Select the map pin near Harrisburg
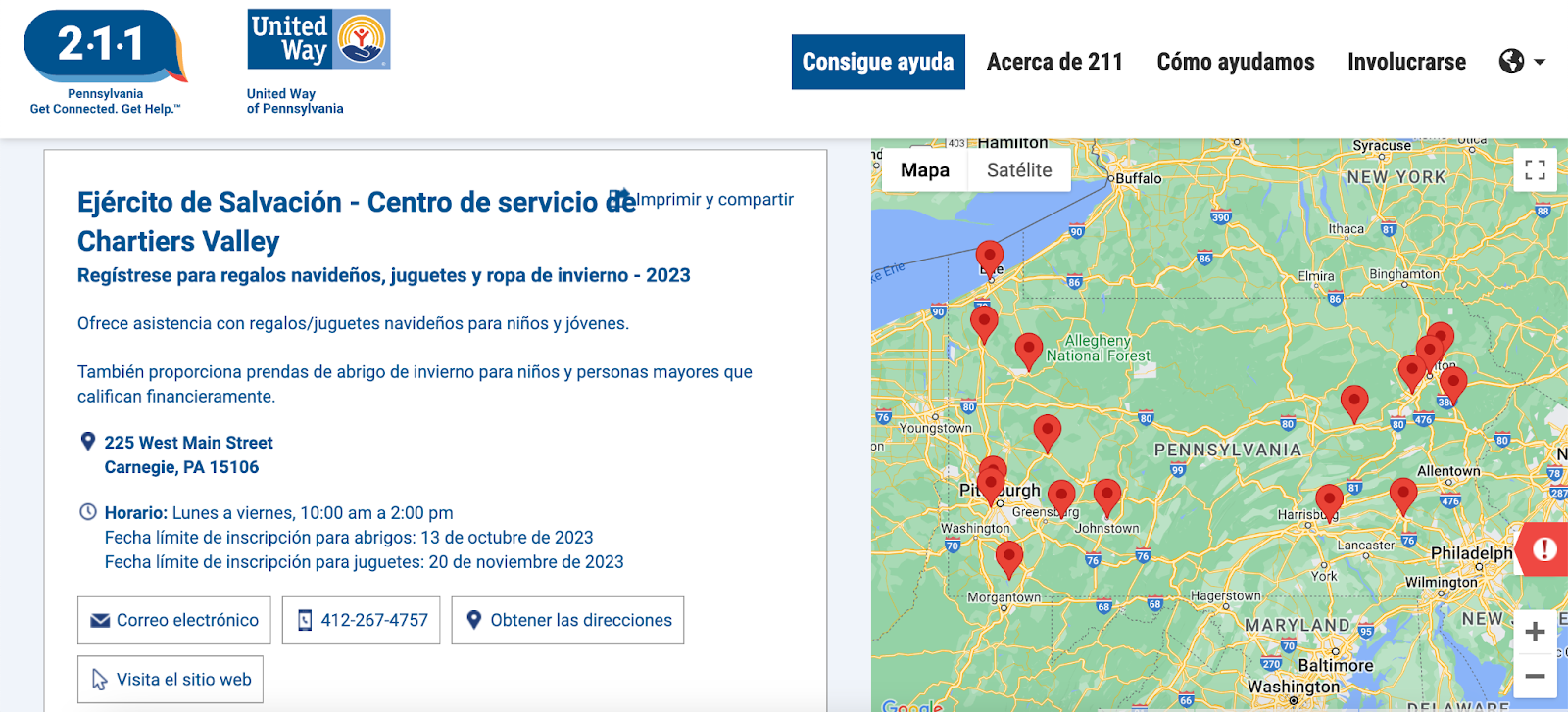 (1329, 499)
